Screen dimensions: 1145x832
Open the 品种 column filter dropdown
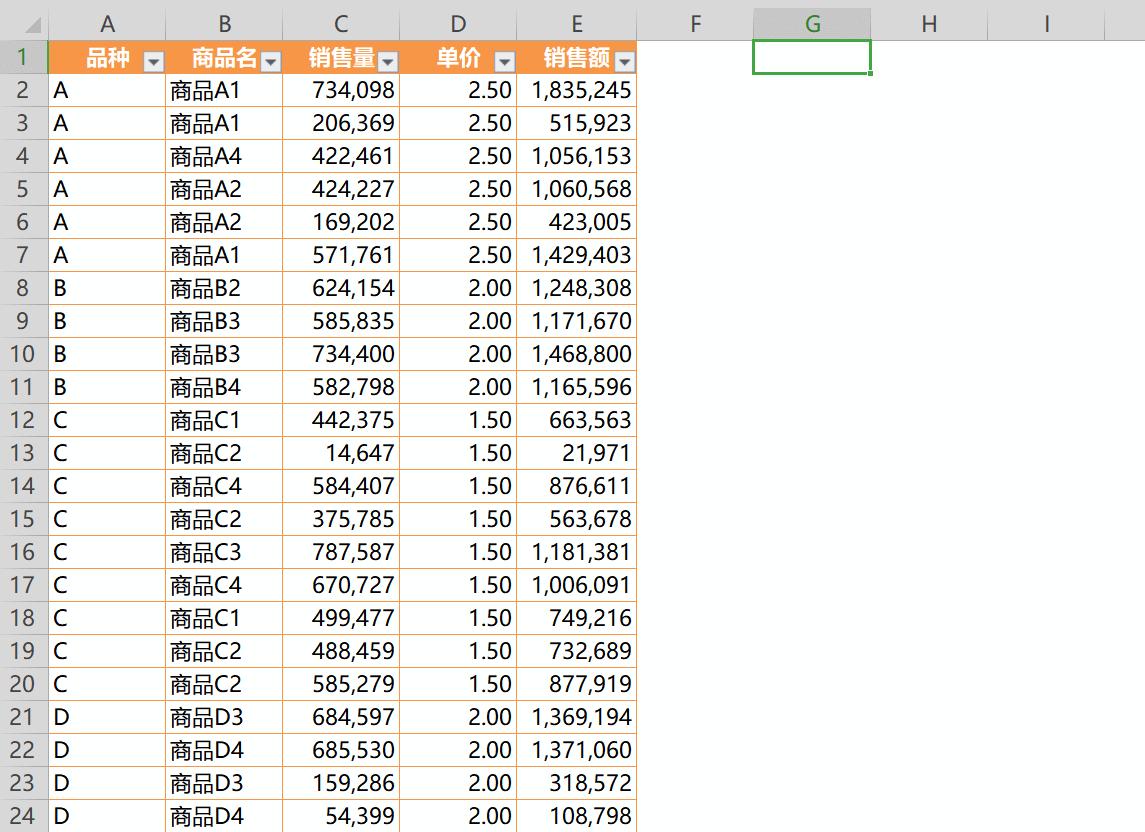[153, 62]
